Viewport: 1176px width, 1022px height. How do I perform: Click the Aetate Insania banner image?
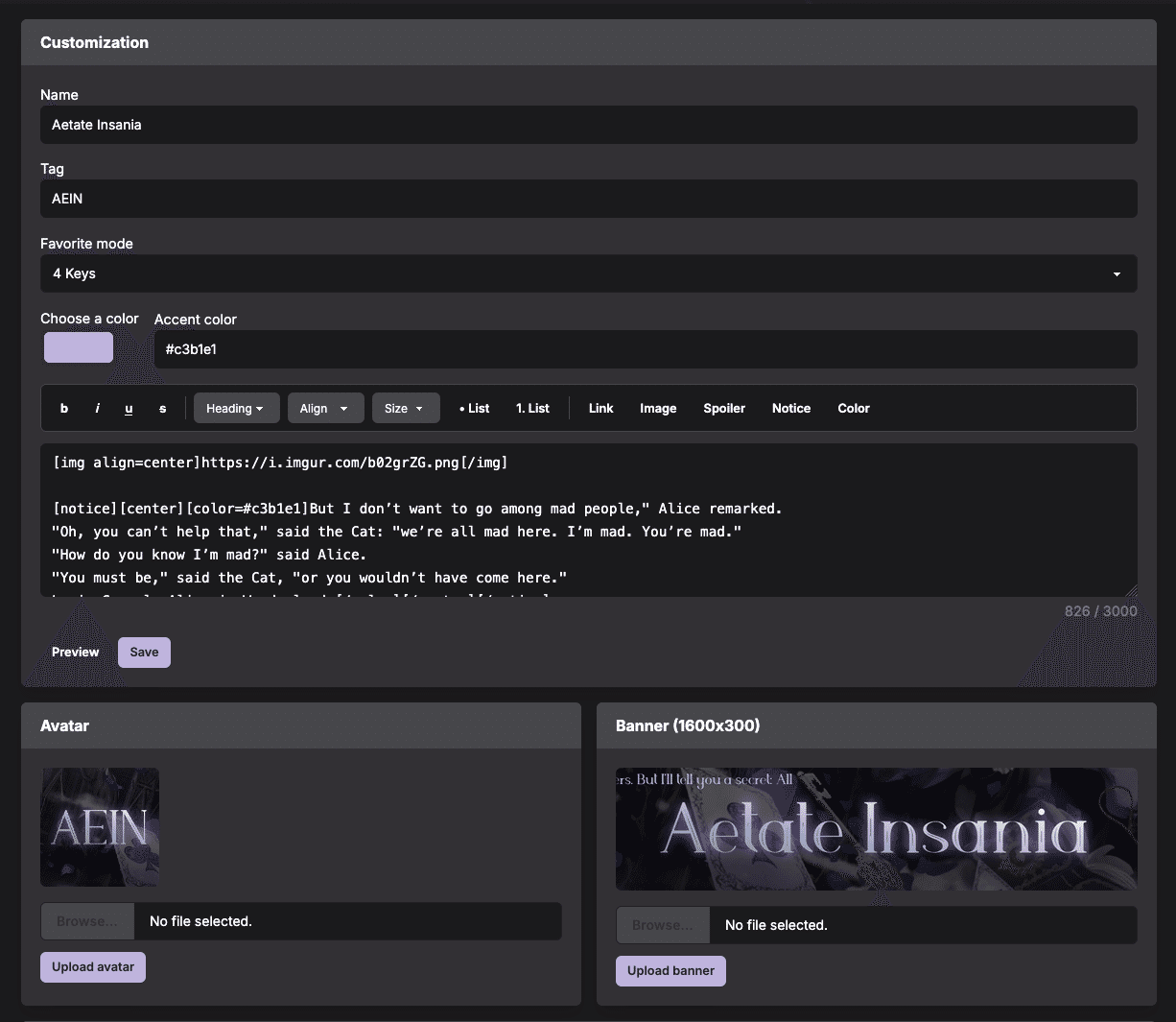point(877,829)
